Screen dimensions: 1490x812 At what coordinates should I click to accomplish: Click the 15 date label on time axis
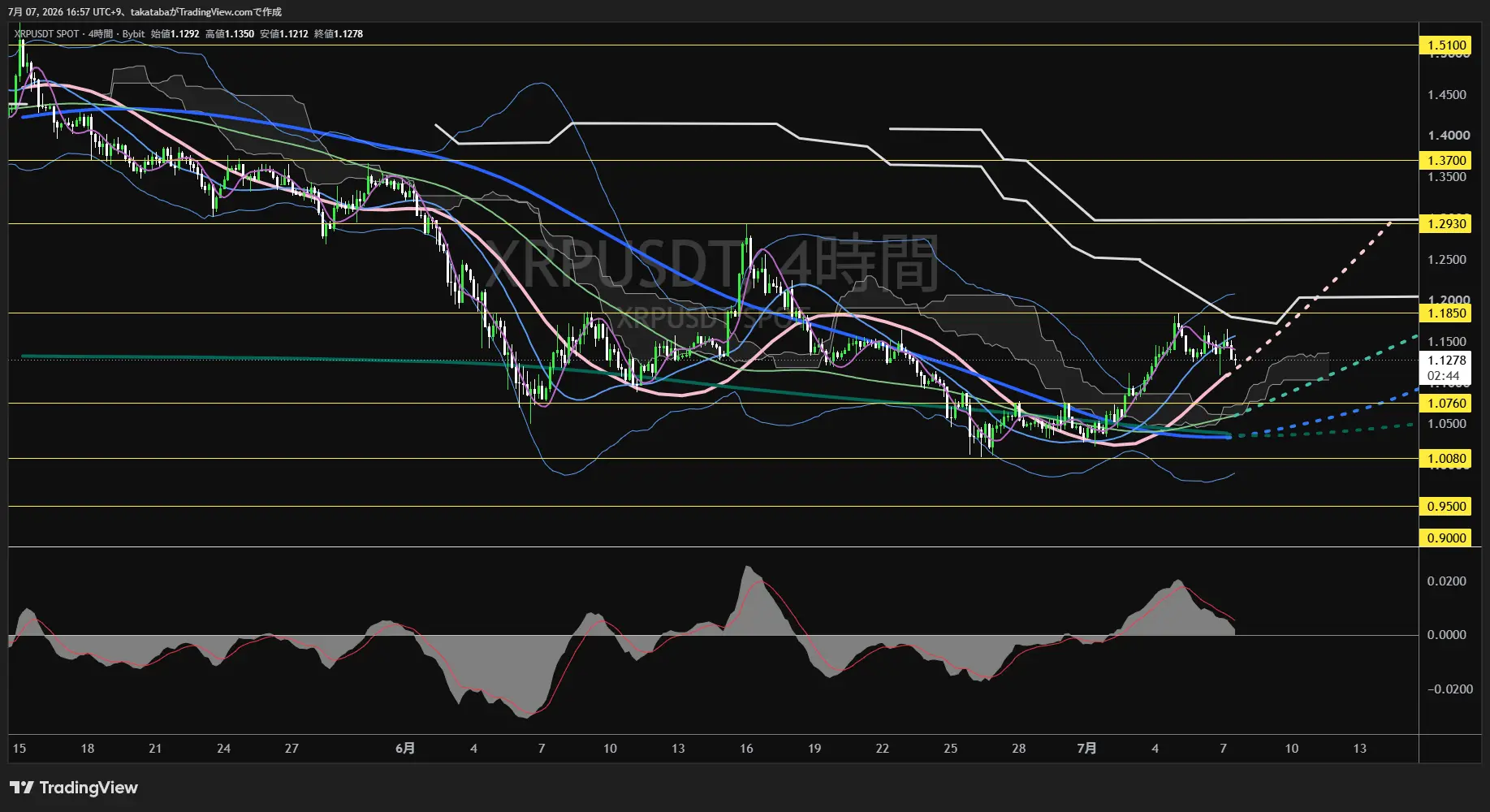[x=19, y=749]
